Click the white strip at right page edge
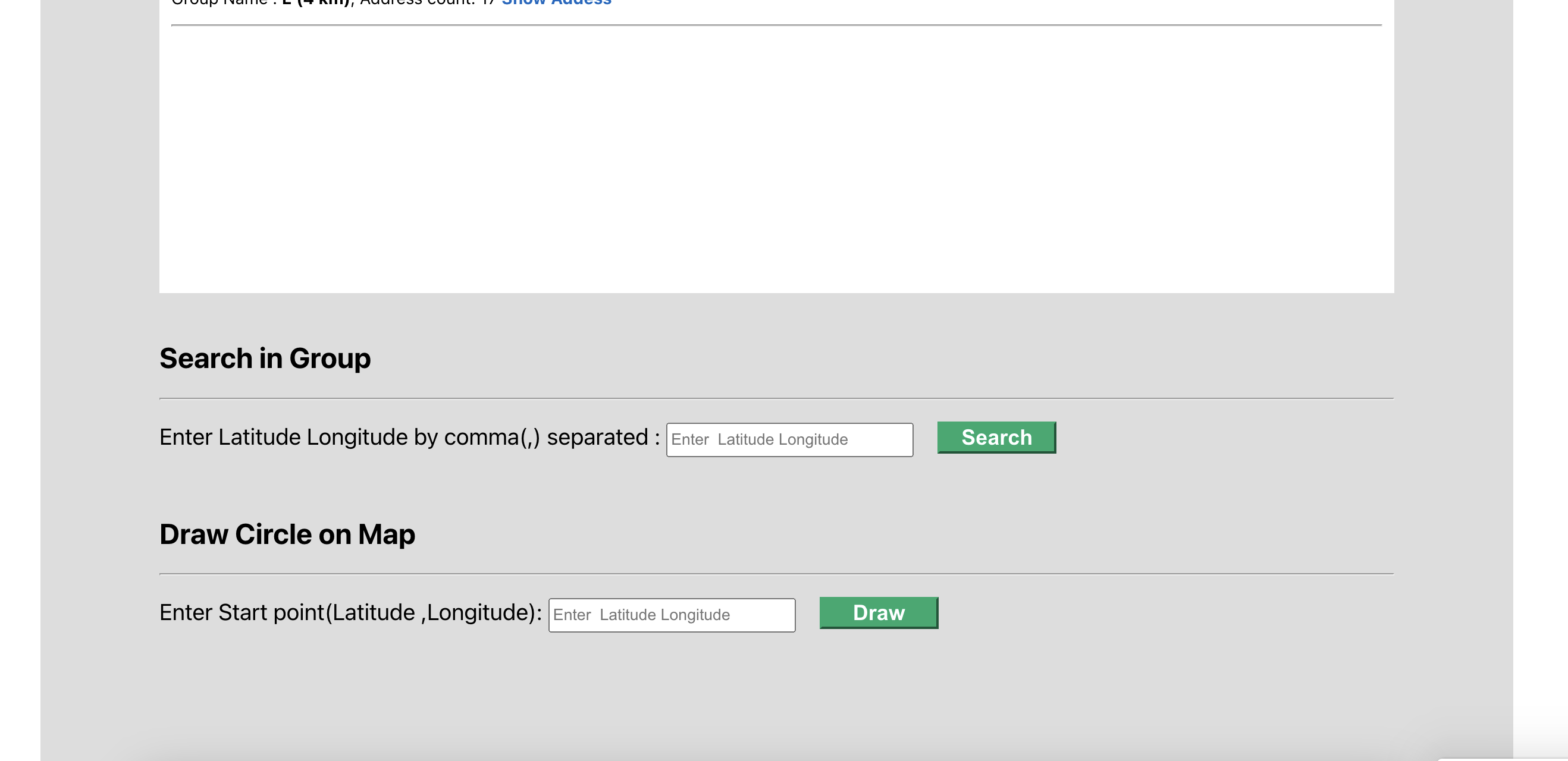Viewport: 1568px width, 761px height. 1540,365
